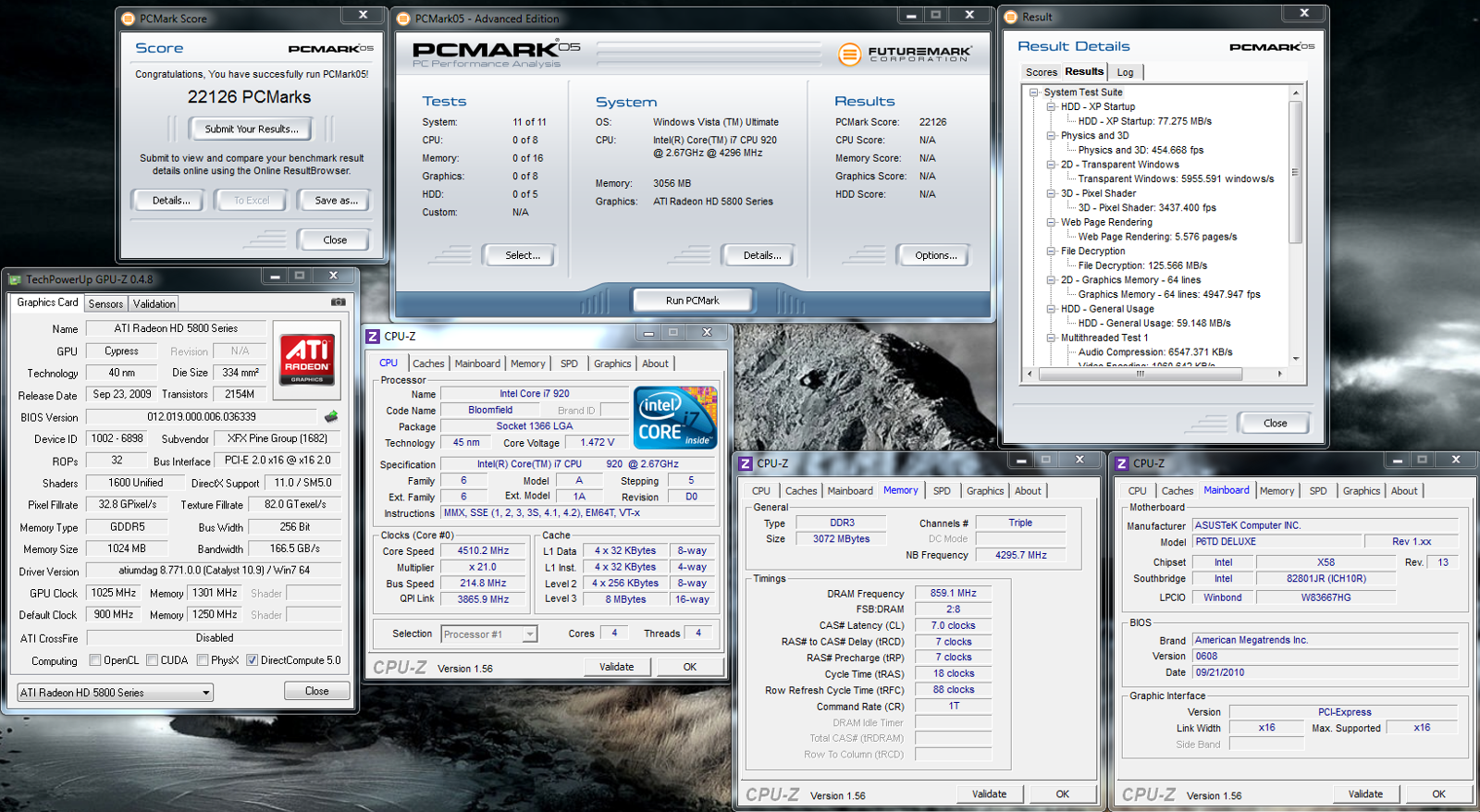This screenshot has height=812, width=1480.
Task: Click the Core Speed value 4510.2 MHz
Action: click(x=484, y=550)
